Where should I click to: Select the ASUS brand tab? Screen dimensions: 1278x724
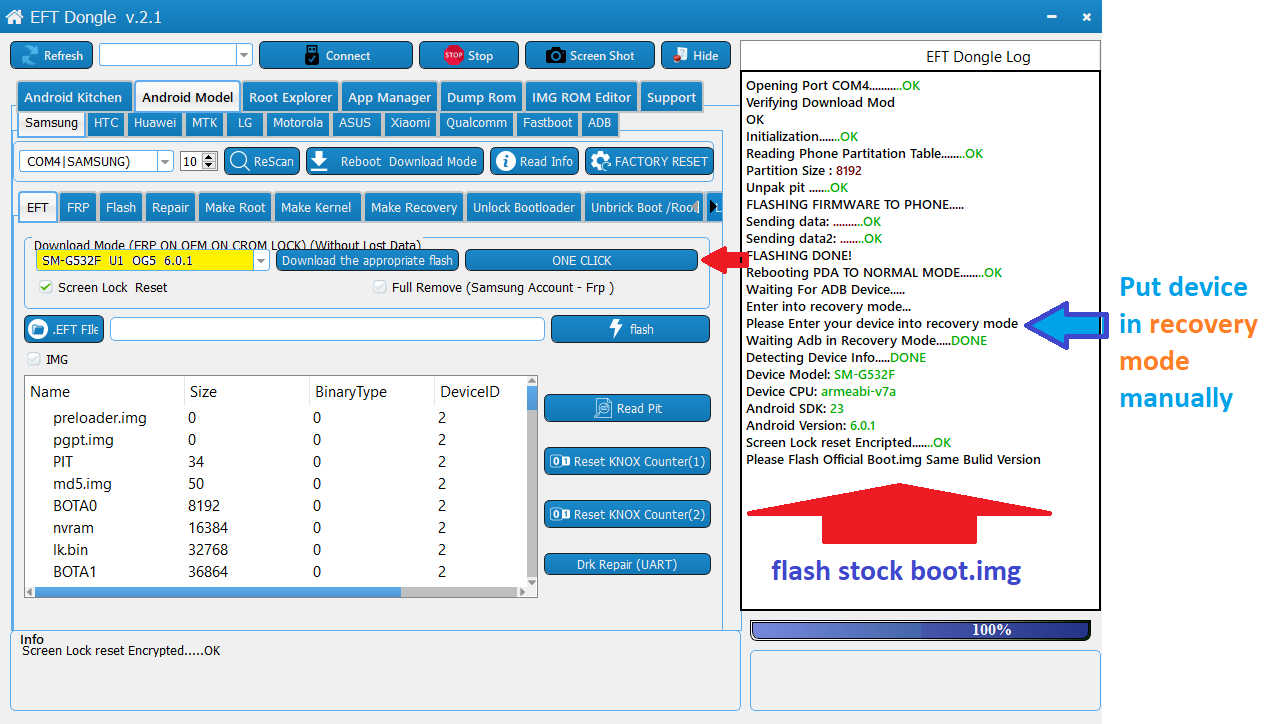(x=354, y=123)
